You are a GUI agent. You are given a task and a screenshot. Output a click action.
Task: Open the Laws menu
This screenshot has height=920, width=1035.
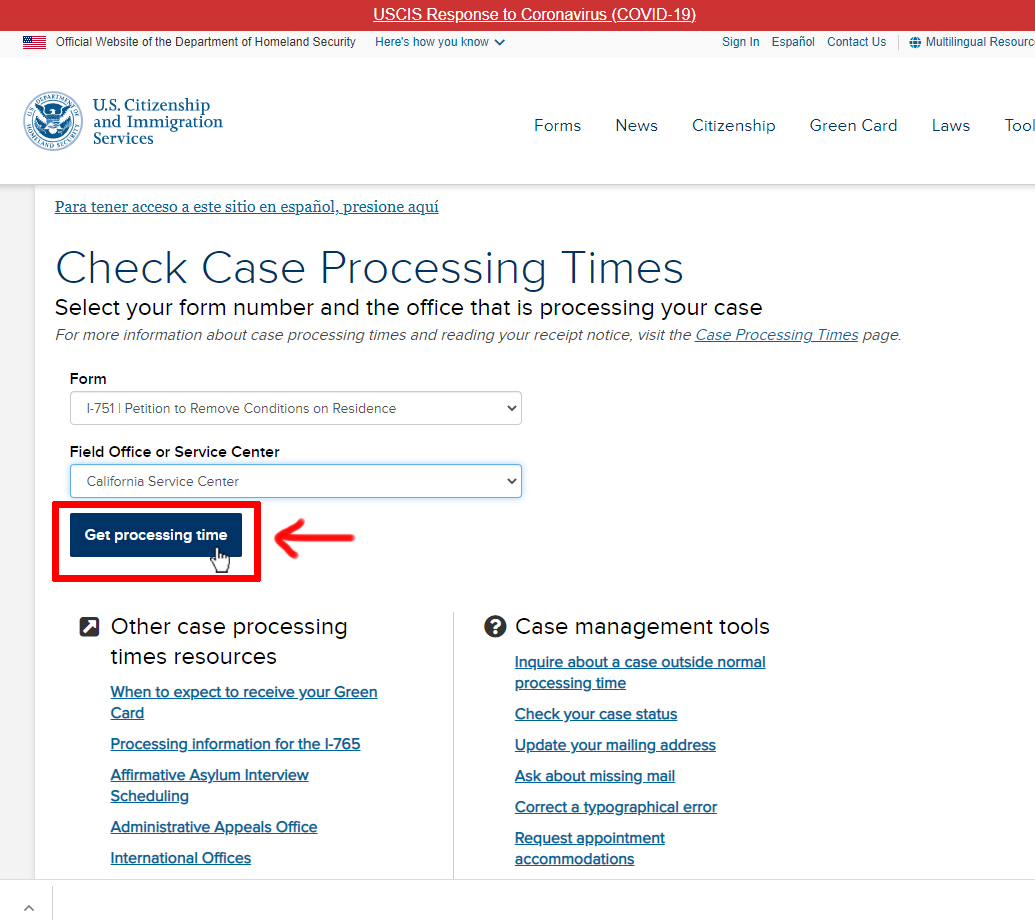point(951,125)
